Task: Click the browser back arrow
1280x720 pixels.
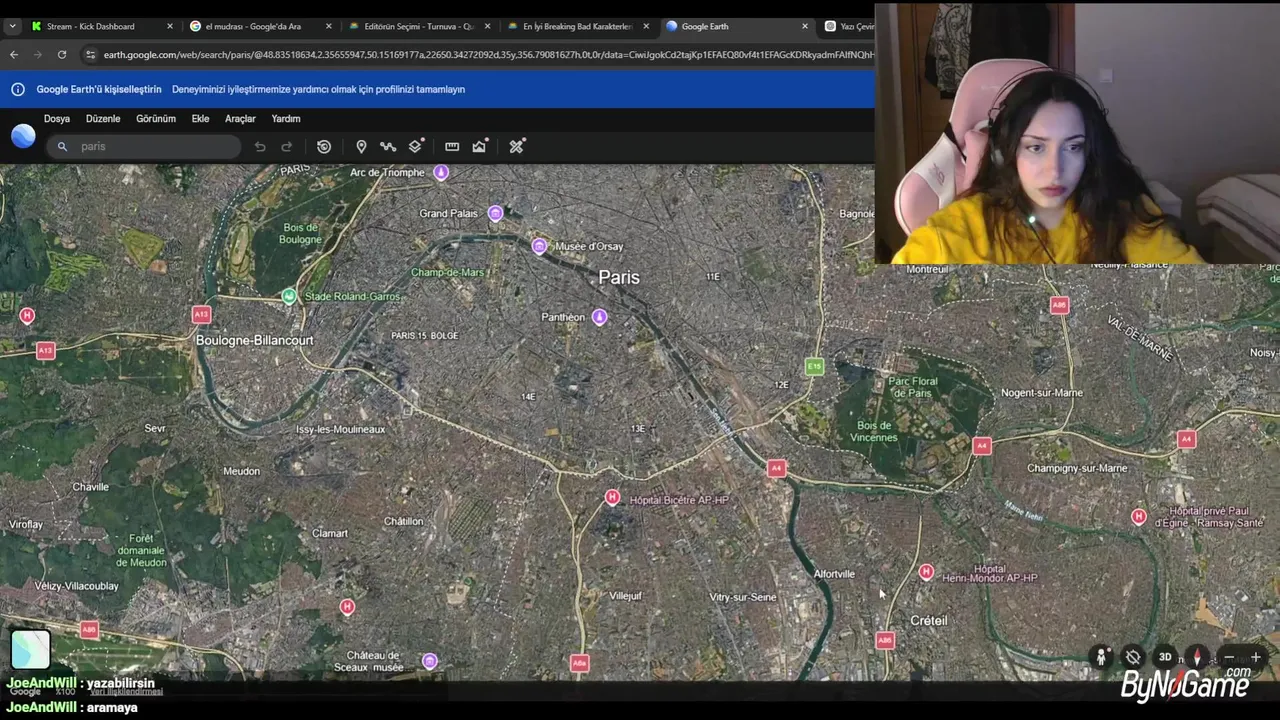Action: (14, 55)
